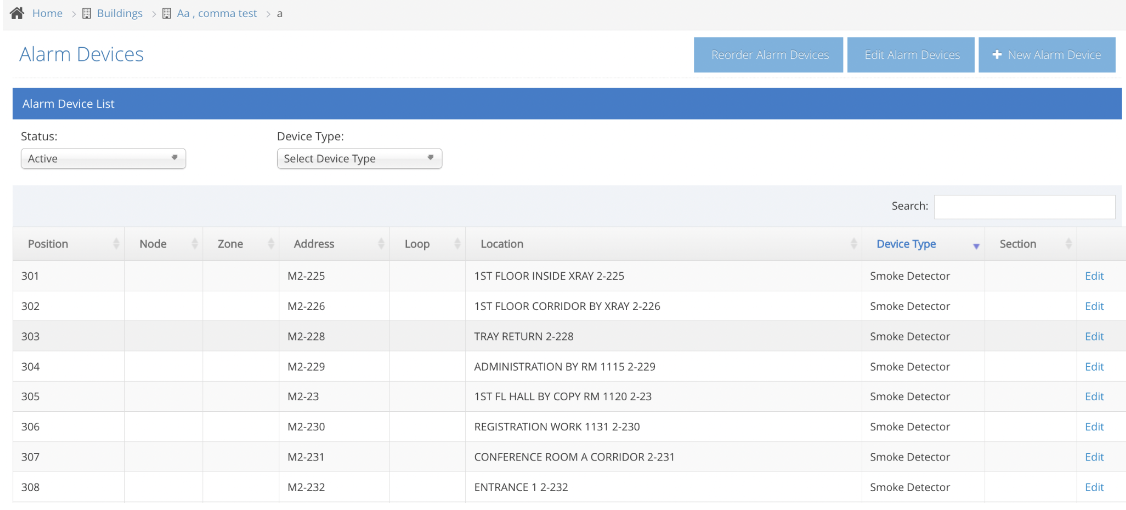Click TRAY RETURN 2-228 location text

point(524,336)
